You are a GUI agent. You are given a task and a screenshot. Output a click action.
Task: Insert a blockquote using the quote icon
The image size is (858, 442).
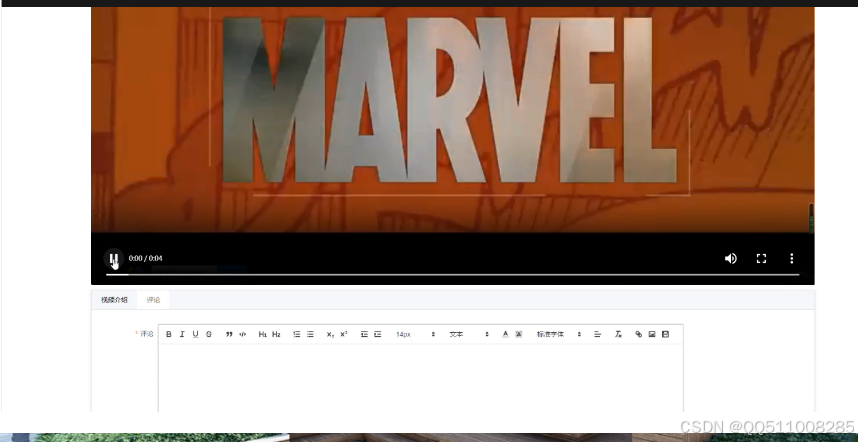click(x=229, y=334)
